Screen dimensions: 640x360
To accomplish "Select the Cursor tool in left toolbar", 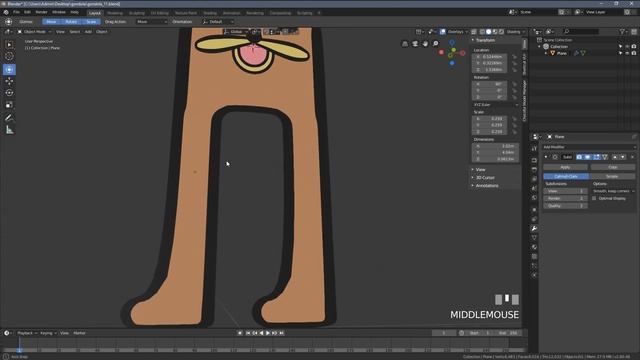I will 9,56.
